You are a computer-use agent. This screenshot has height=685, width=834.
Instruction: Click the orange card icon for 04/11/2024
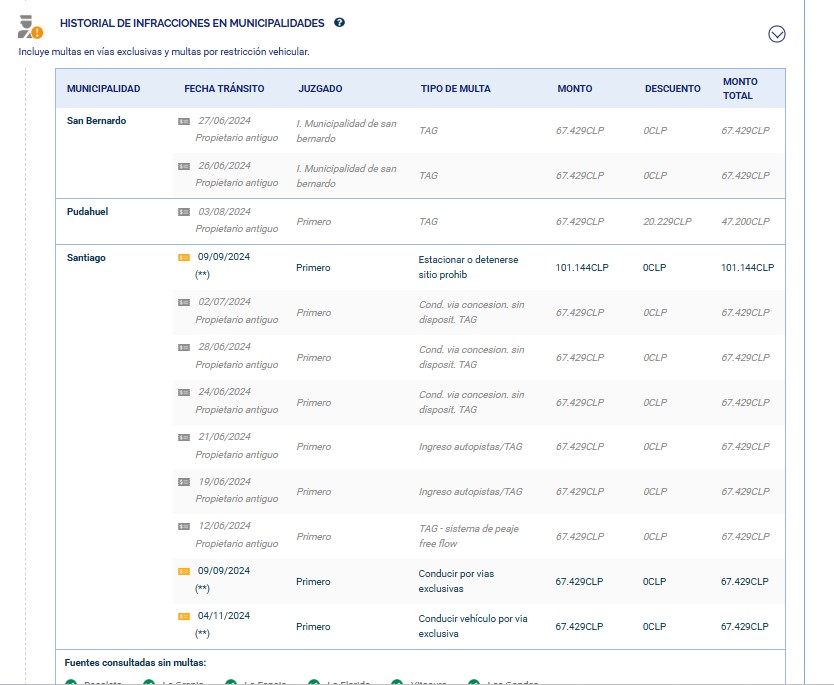tap(184, 616)
